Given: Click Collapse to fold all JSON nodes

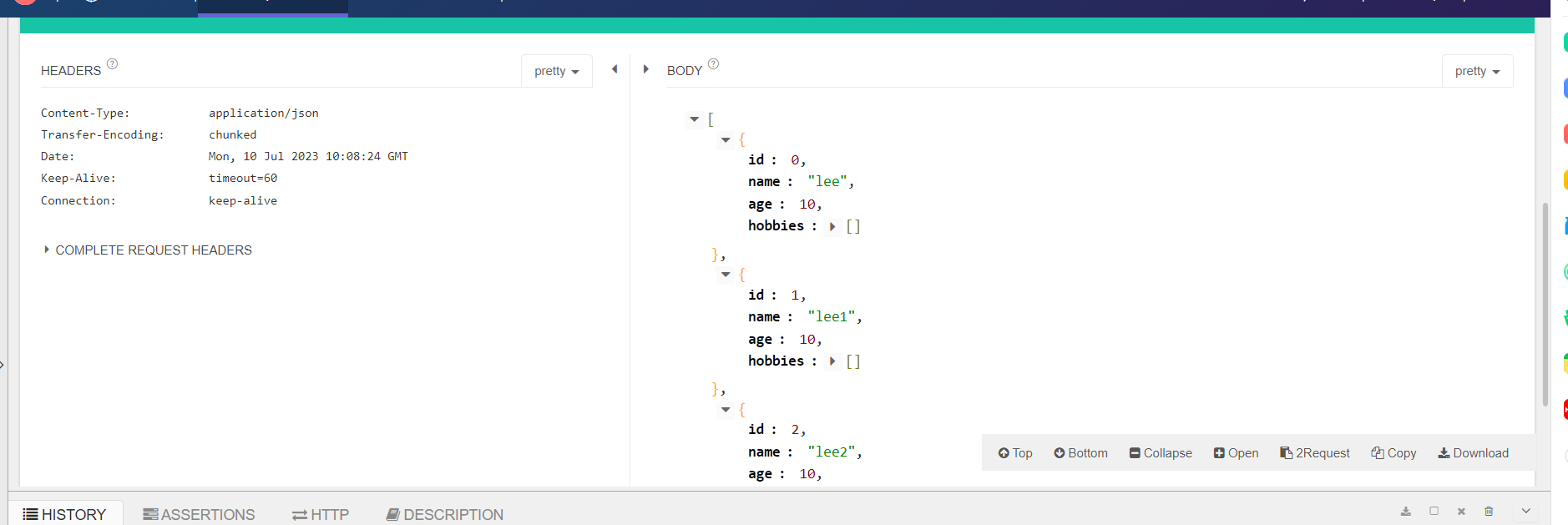Looking at the screenshot, I should [1161, 453].
